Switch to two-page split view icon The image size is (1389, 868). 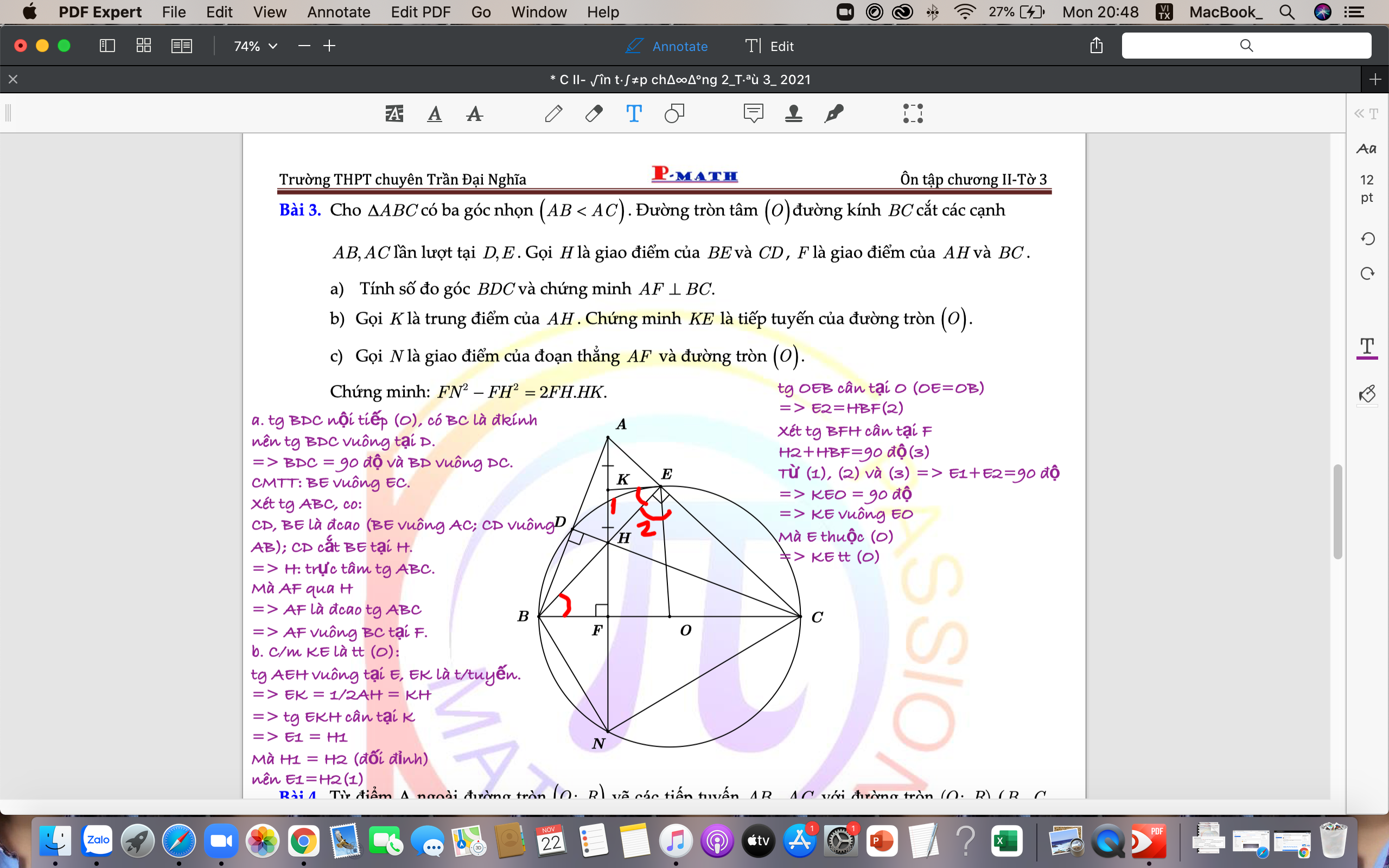pos(181,46)
